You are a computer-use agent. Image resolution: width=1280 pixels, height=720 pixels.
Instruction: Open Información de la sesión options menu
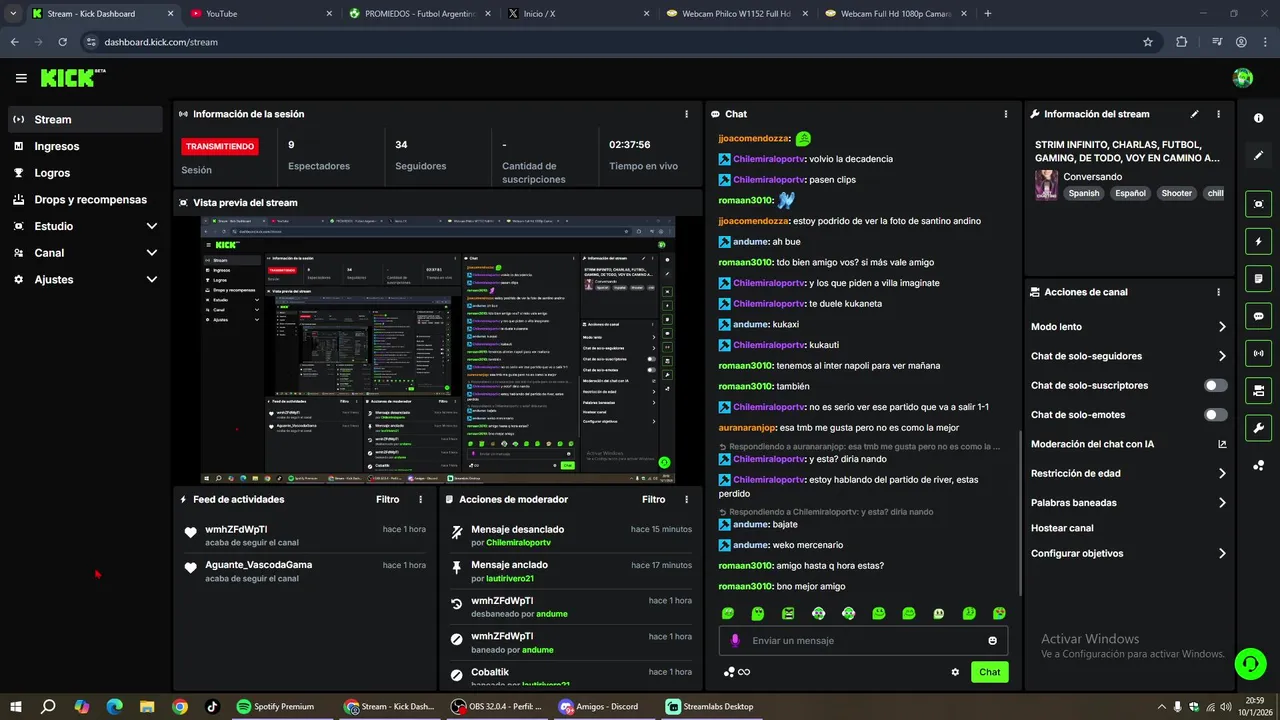click(x=686, y=114)
